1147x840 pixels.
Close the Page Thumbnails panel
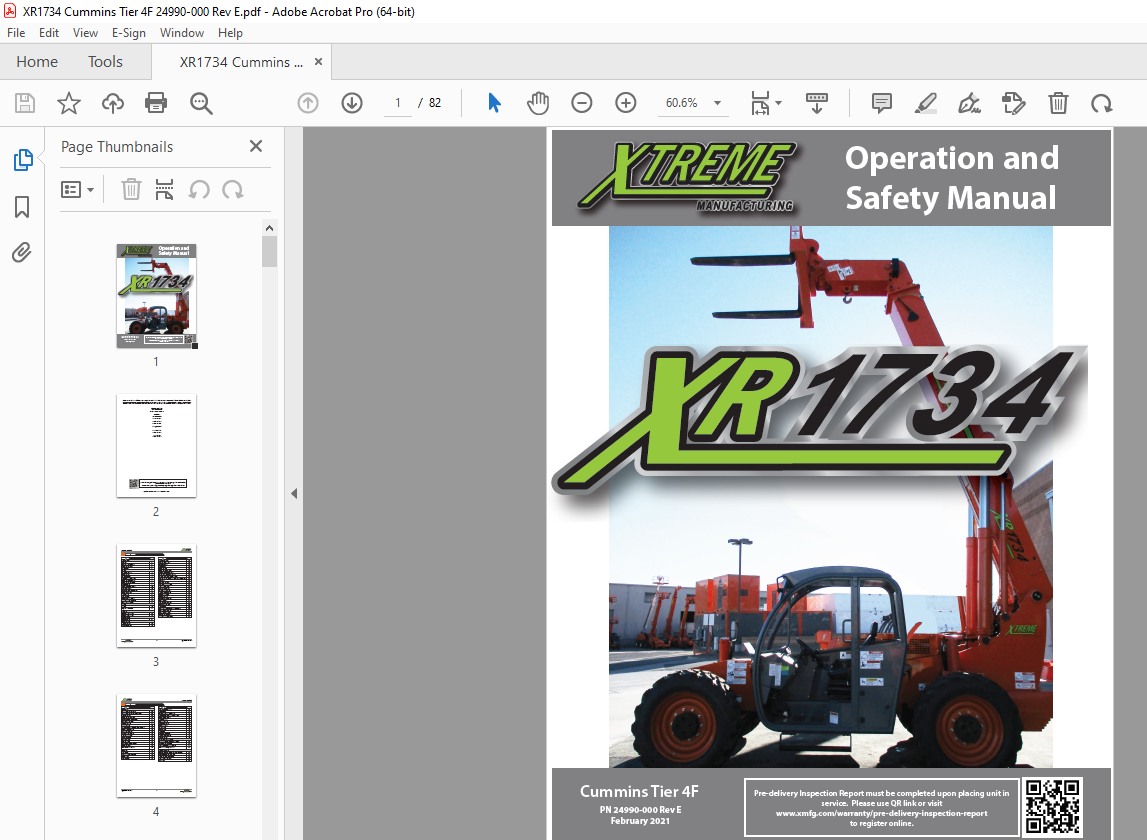256,146
